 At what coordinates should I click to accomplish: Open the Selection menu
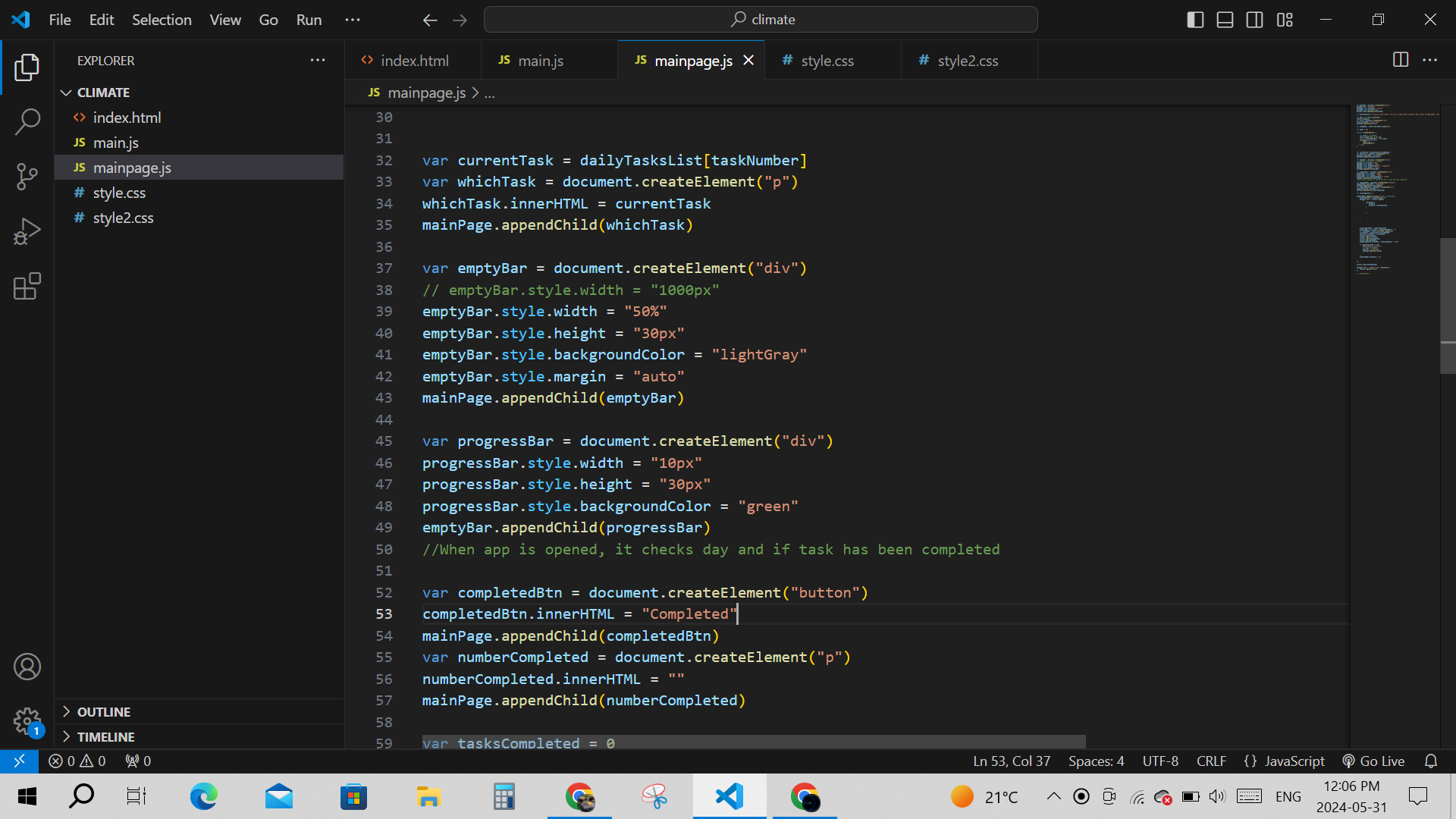coord(162,20)
